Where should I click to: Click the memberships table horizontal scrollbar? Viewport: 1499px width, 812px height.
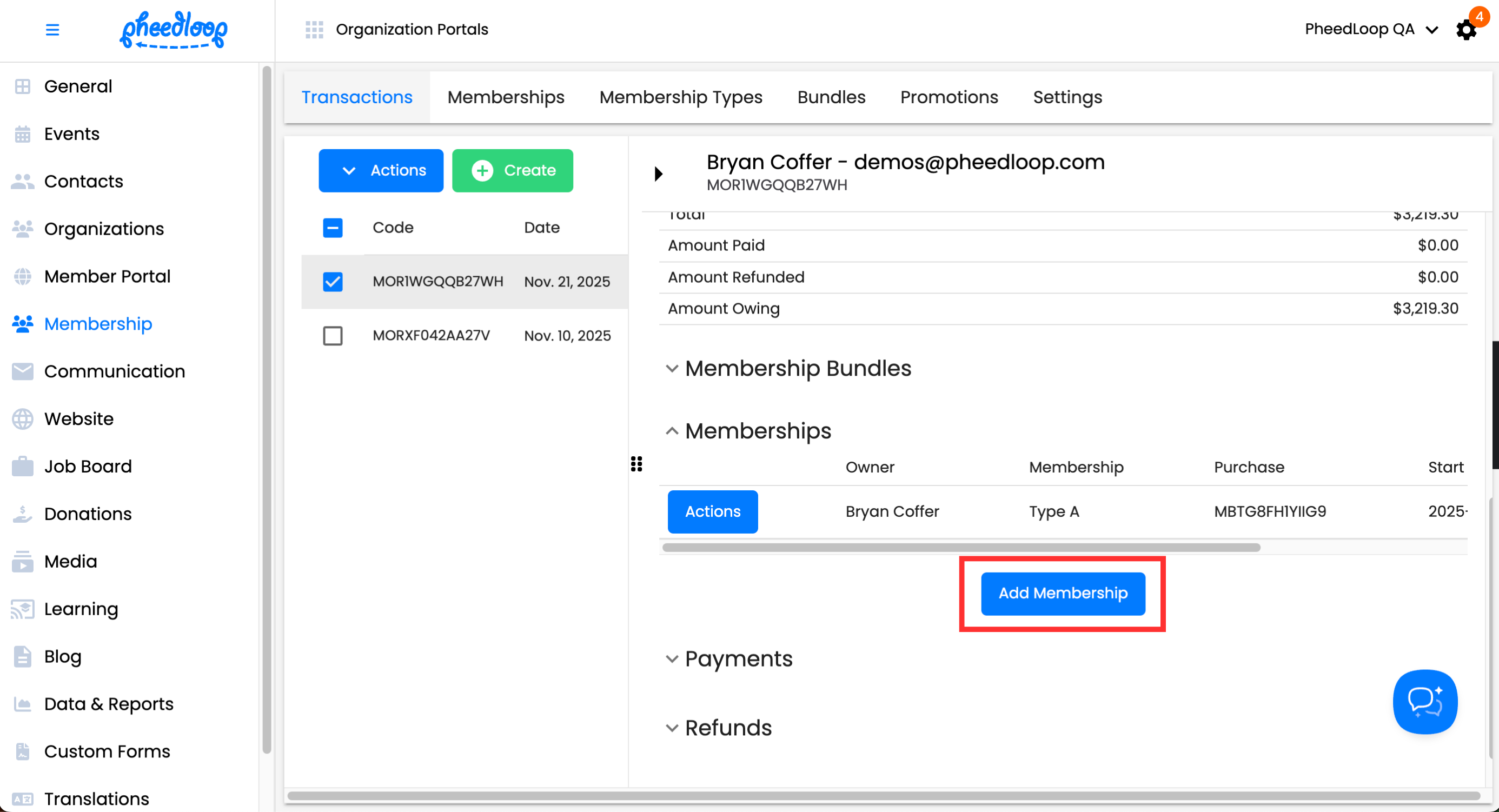point(960,547)
